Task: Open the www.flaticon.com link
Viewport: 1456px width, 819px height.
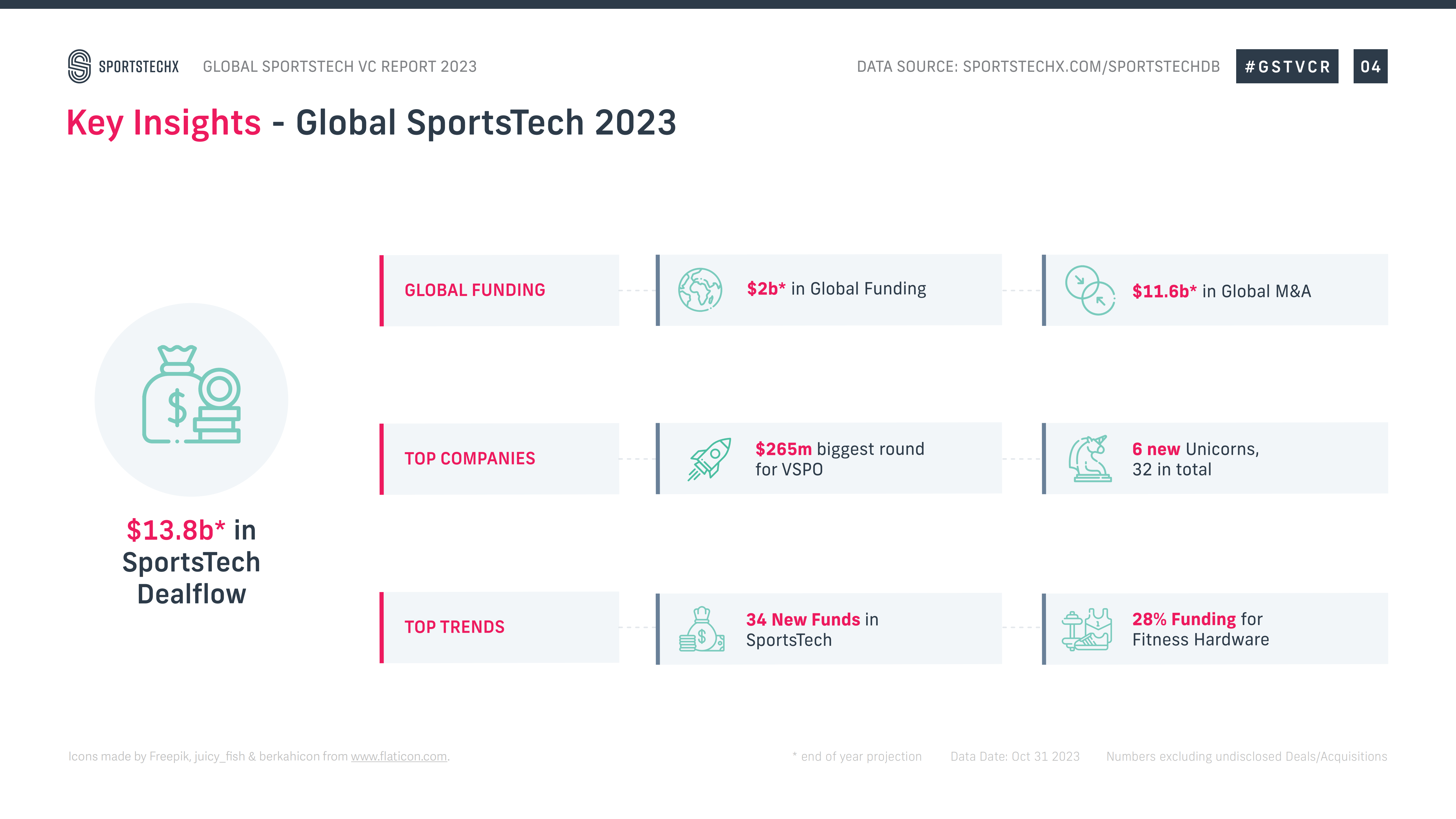Action: click(398, 756)
